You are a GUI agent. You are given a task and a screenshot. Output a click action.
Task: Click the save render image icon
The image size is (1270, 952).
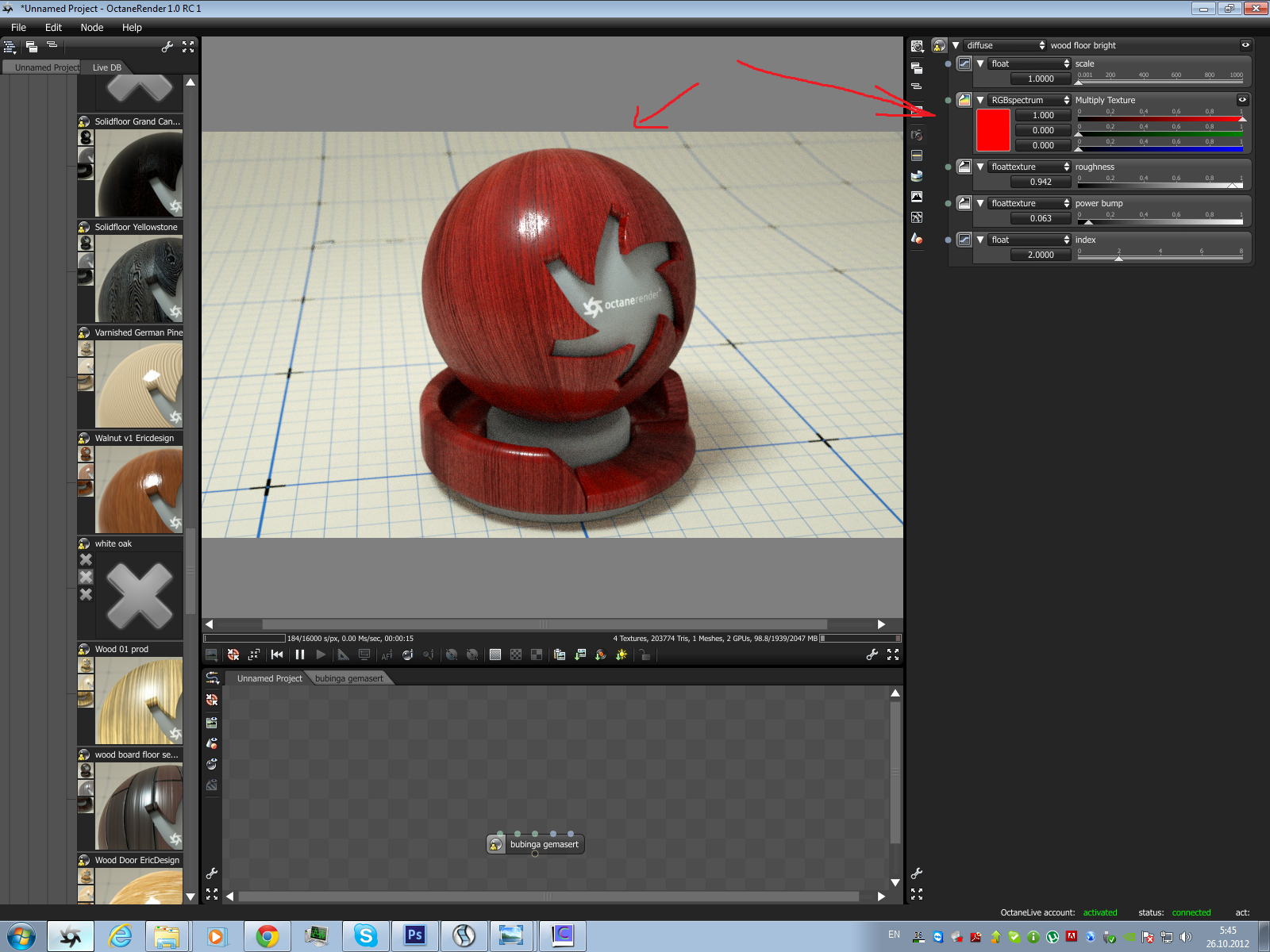point(580,654)
